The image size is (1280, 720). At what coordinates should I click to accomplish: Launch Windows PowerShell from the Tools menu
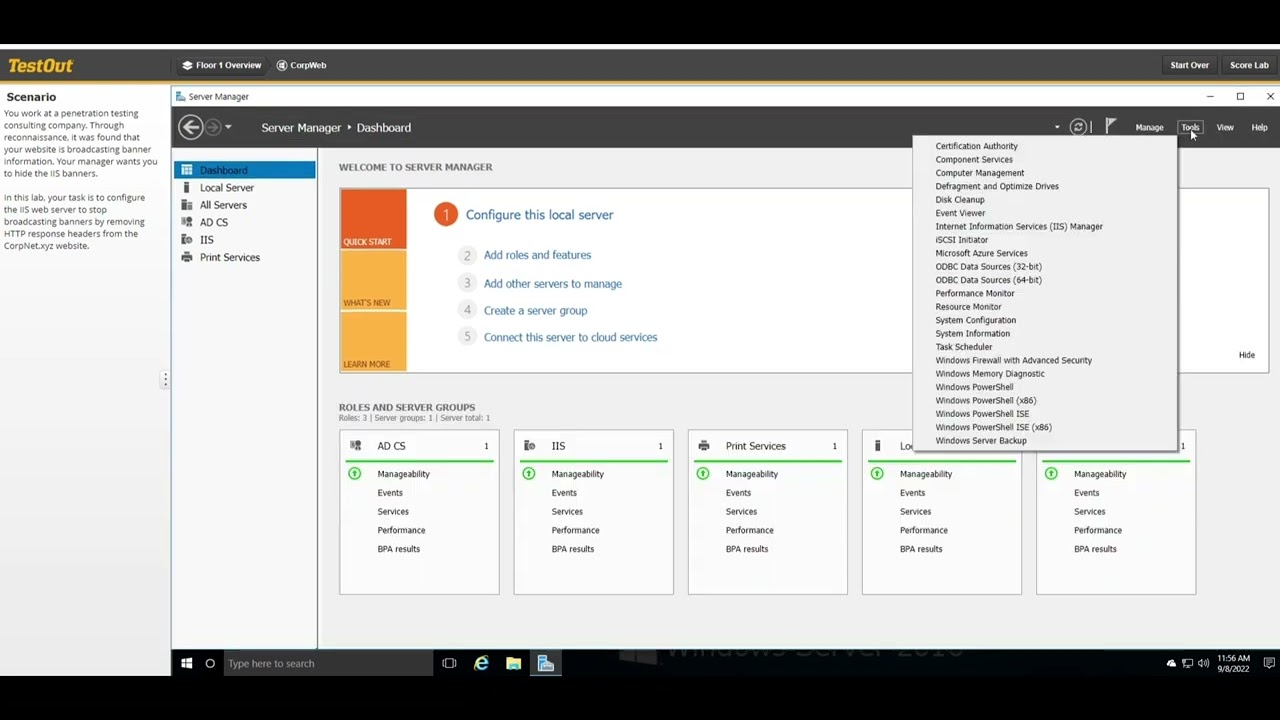974,387
